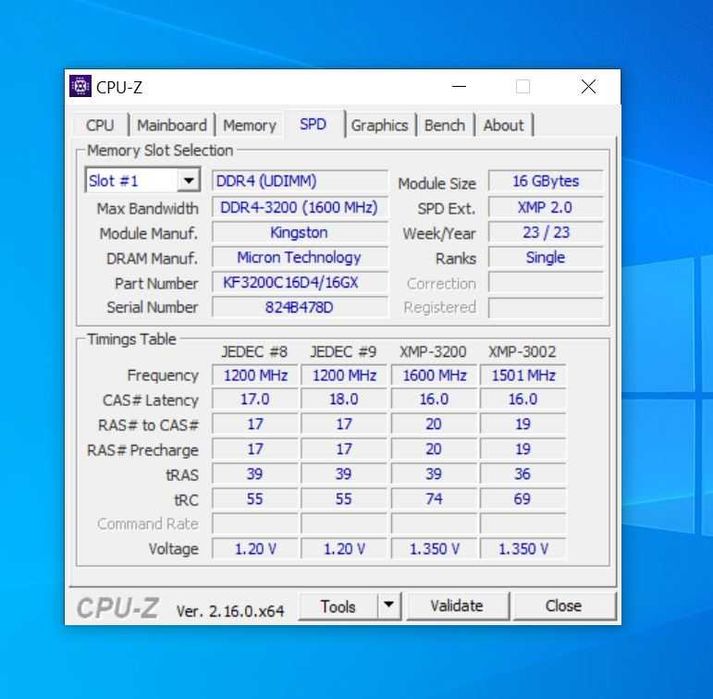
Task: Select the SPD tab
Action: [x=313, y=124]
